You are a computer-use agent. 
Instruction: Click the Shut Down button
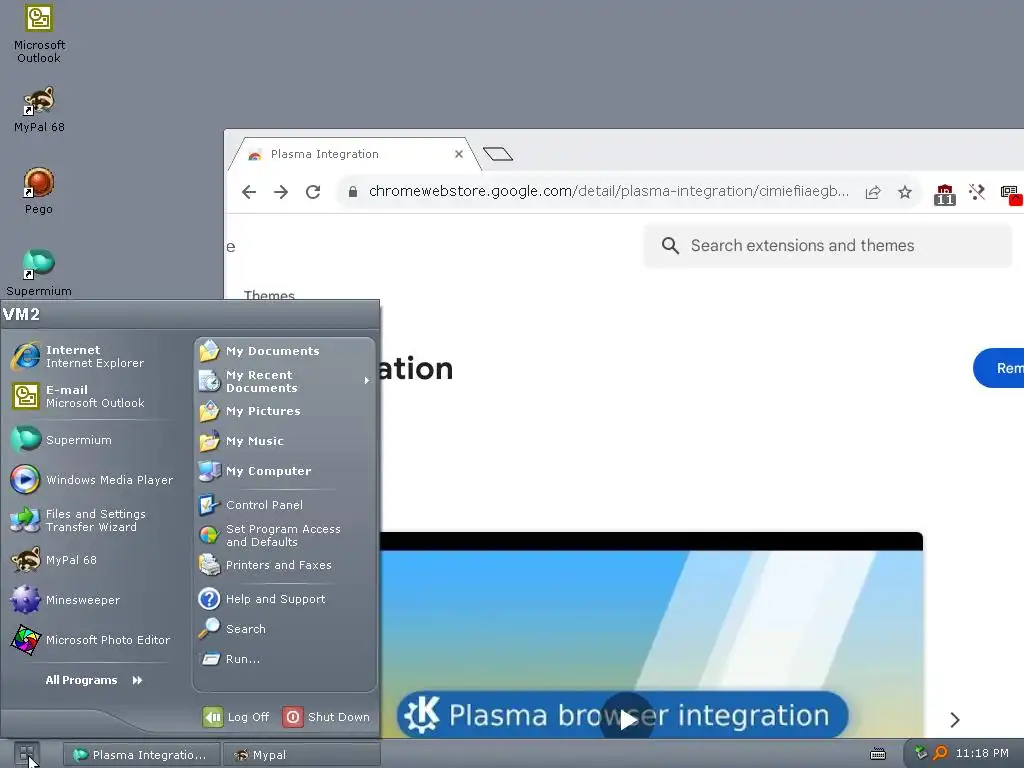click(327, 717)
